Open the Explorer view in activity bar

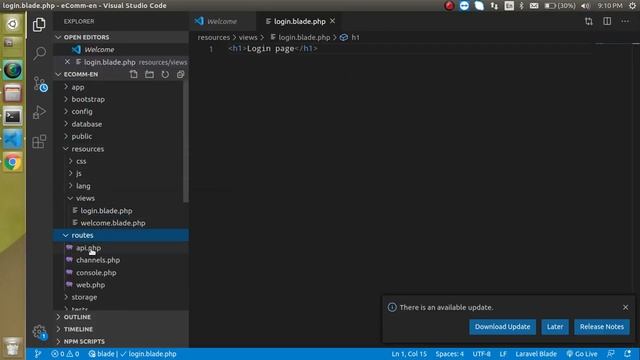point(39,24)
